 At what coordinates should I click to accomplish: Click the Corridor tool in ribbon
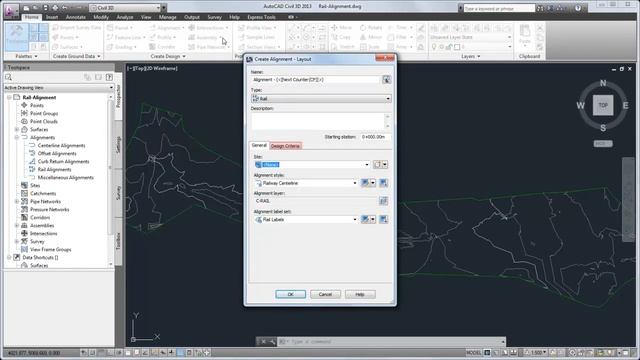coord(162,47)
